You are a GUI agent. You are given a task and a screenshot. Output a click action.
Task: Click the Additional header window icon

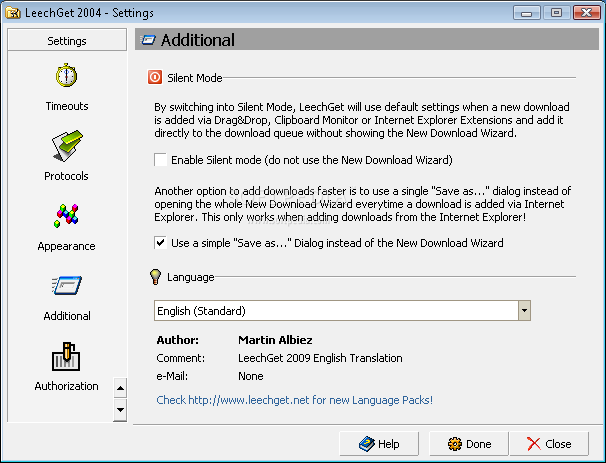pos(148,40)
